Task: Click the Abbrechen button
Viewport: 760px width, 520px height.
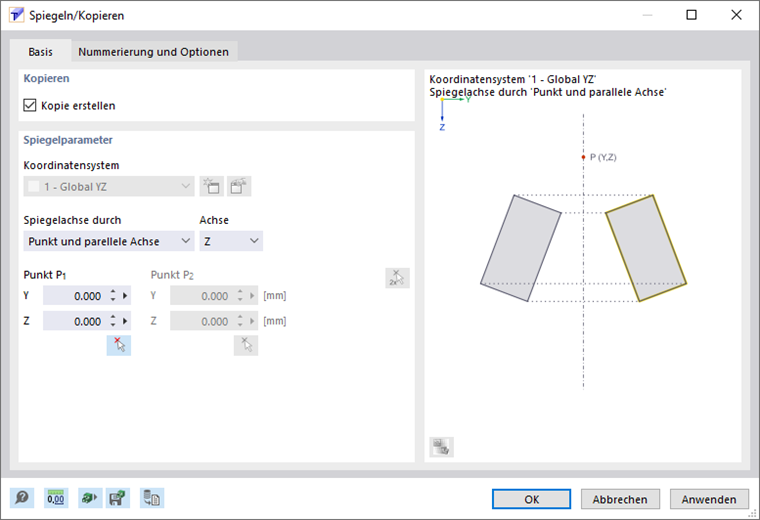Action: [620, 499]
